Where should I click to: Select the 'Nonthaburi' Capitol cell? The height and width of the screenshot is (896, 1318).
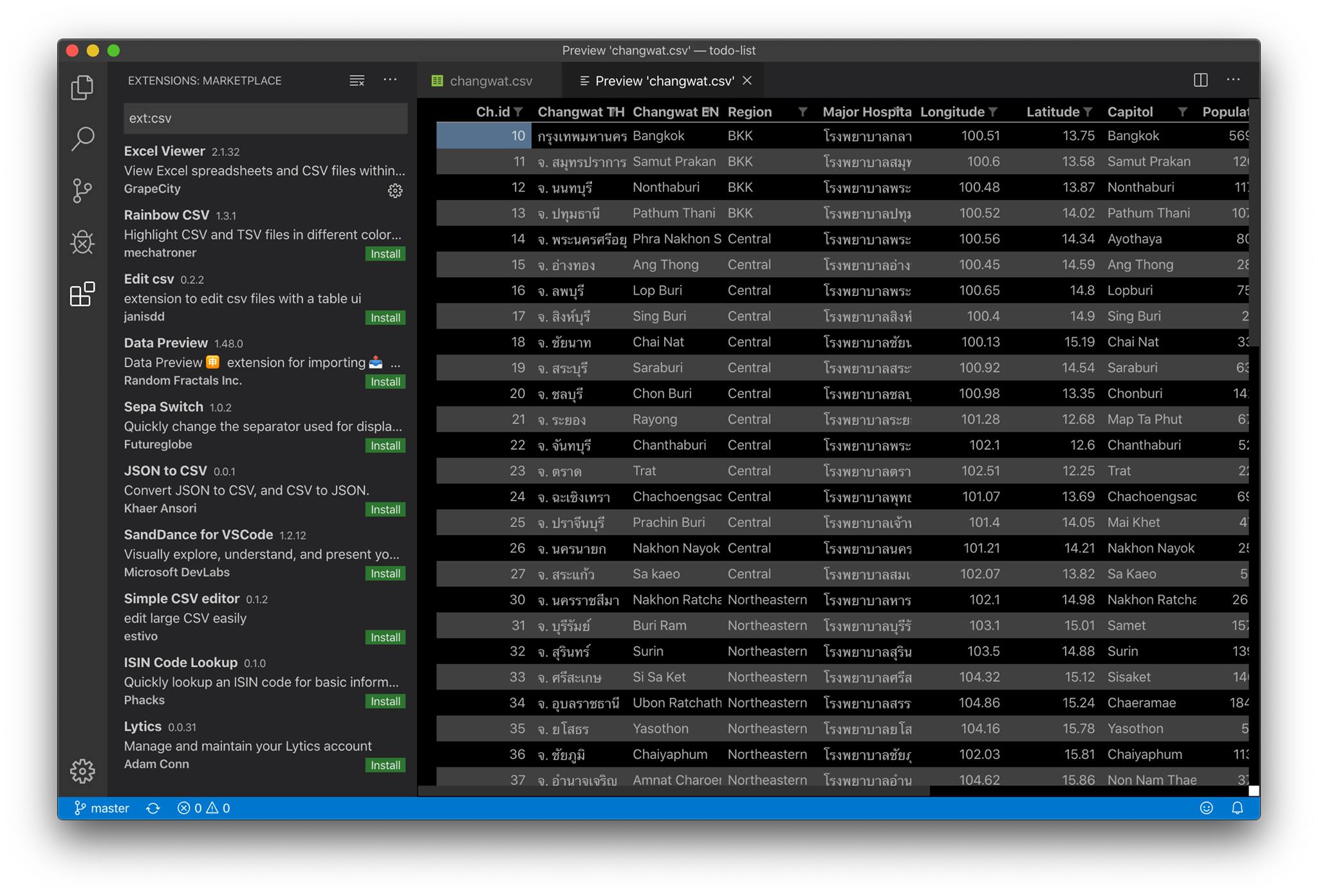click(1149, 187)
